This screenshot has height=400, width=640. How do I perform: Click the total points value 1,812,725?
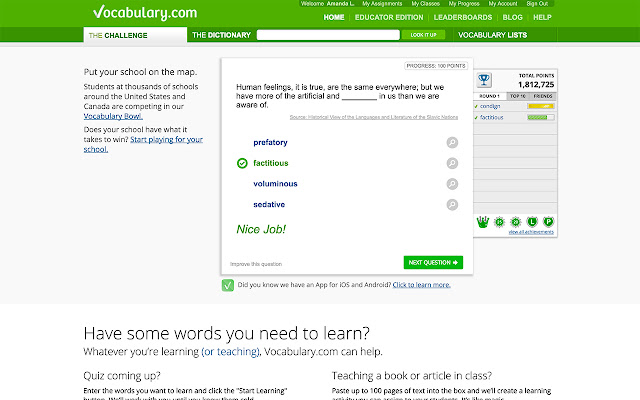click(536, 84)
